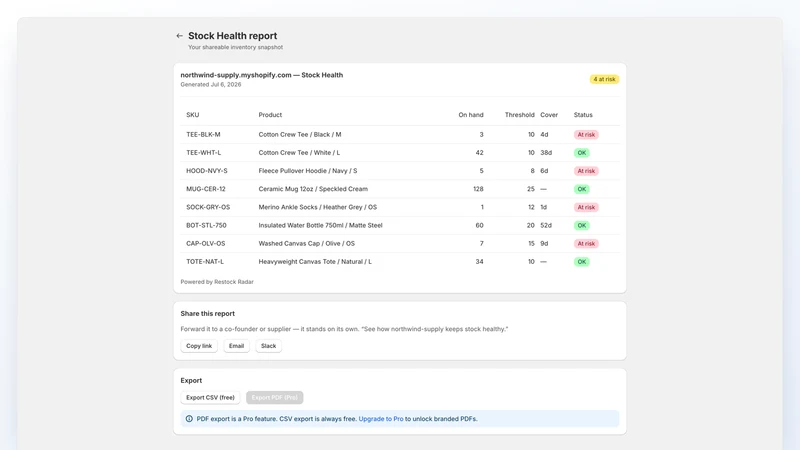Click At risk badge in HOOD-NVY-S row
Viewport: 800px width, 450px height.
coord(586,171)
